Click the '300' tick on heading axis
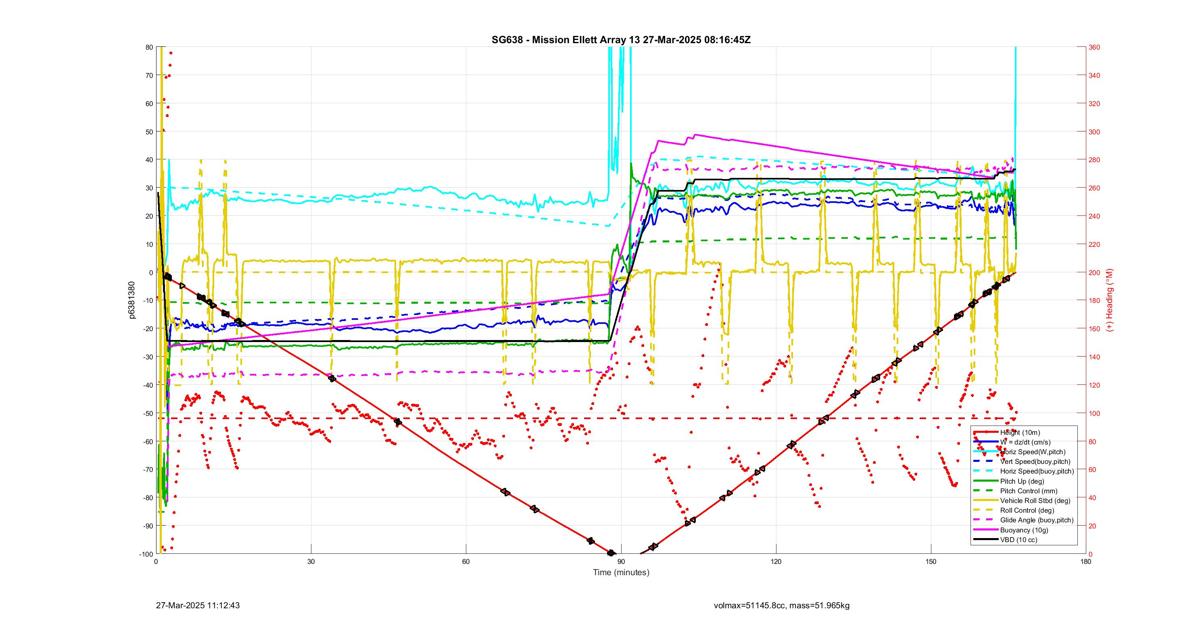1200x622 pixels. (x=1095, y=132)
